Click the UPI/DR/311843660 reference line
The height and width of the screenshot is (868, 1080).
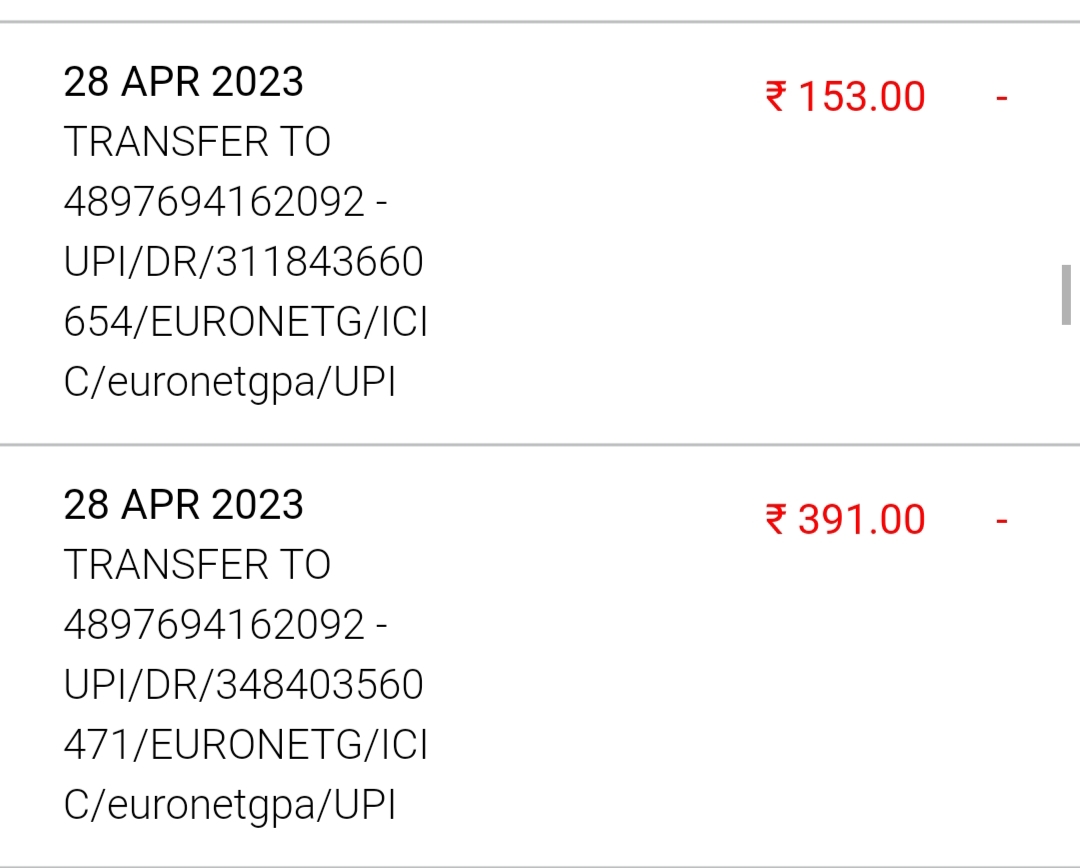point(243,263)
